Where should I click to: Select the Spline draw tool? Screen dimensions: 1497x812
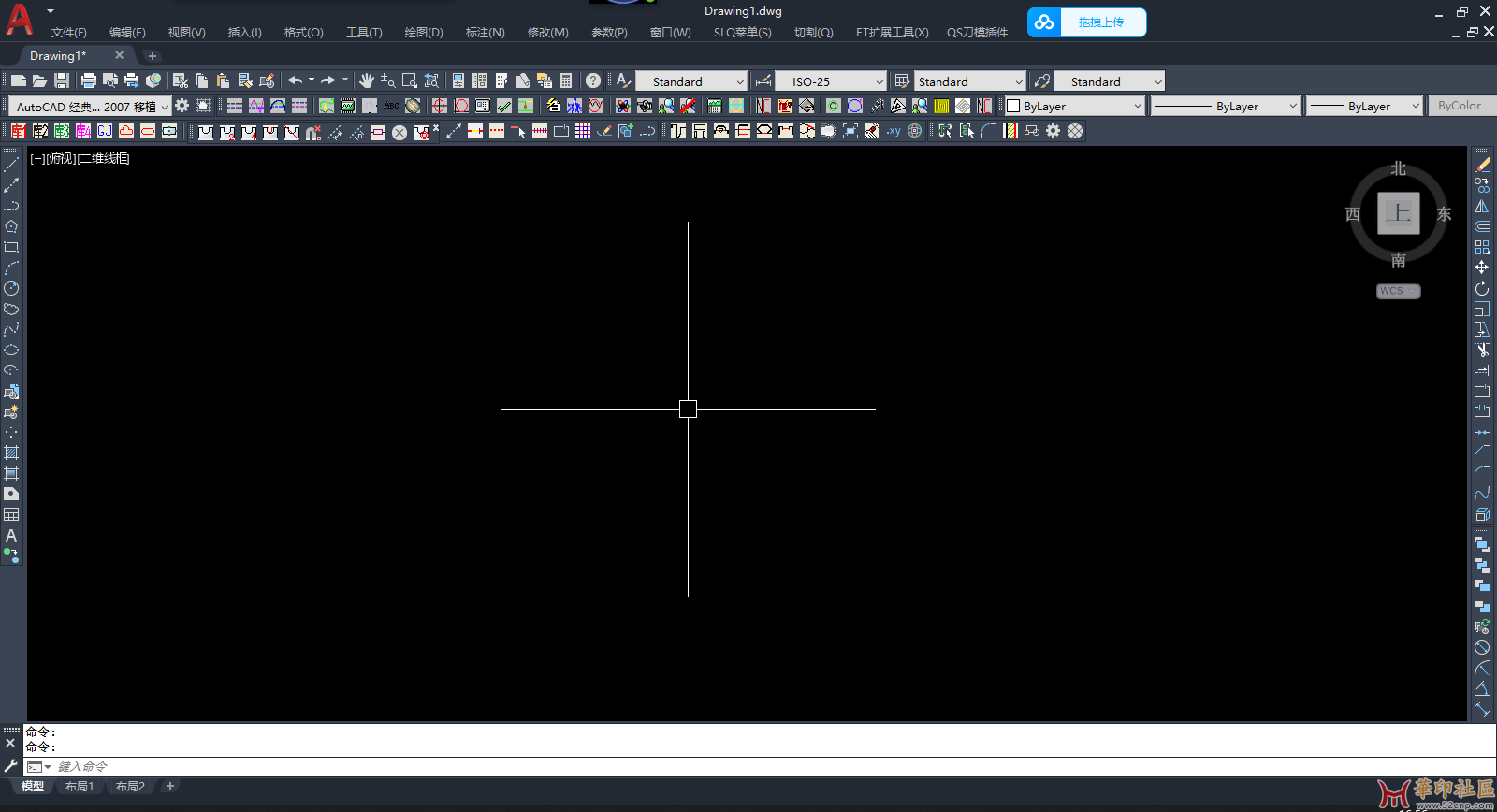[11, 329]
